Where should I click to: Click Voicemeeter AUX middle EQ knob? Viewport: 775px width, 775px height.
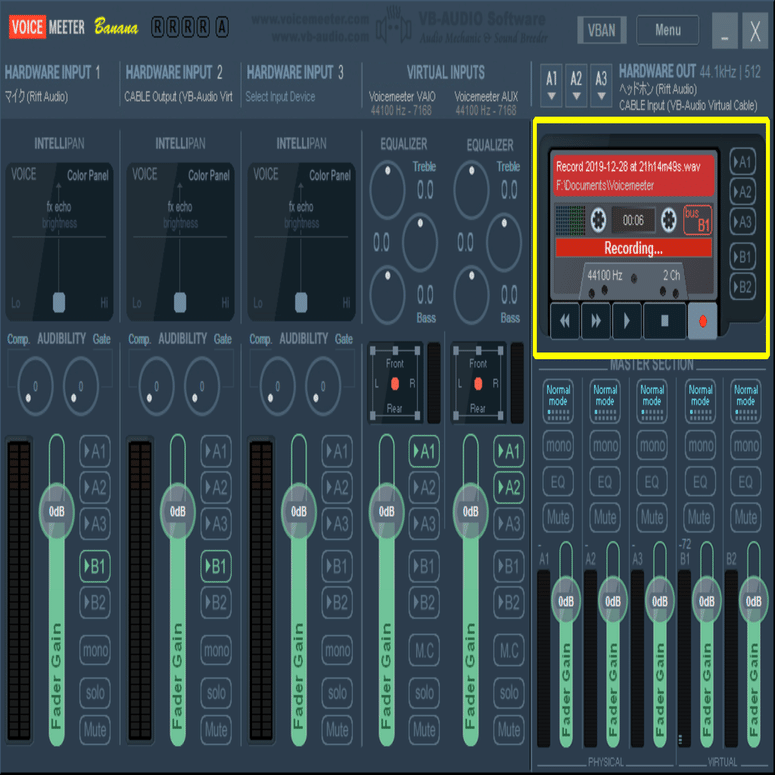[504, 243]
